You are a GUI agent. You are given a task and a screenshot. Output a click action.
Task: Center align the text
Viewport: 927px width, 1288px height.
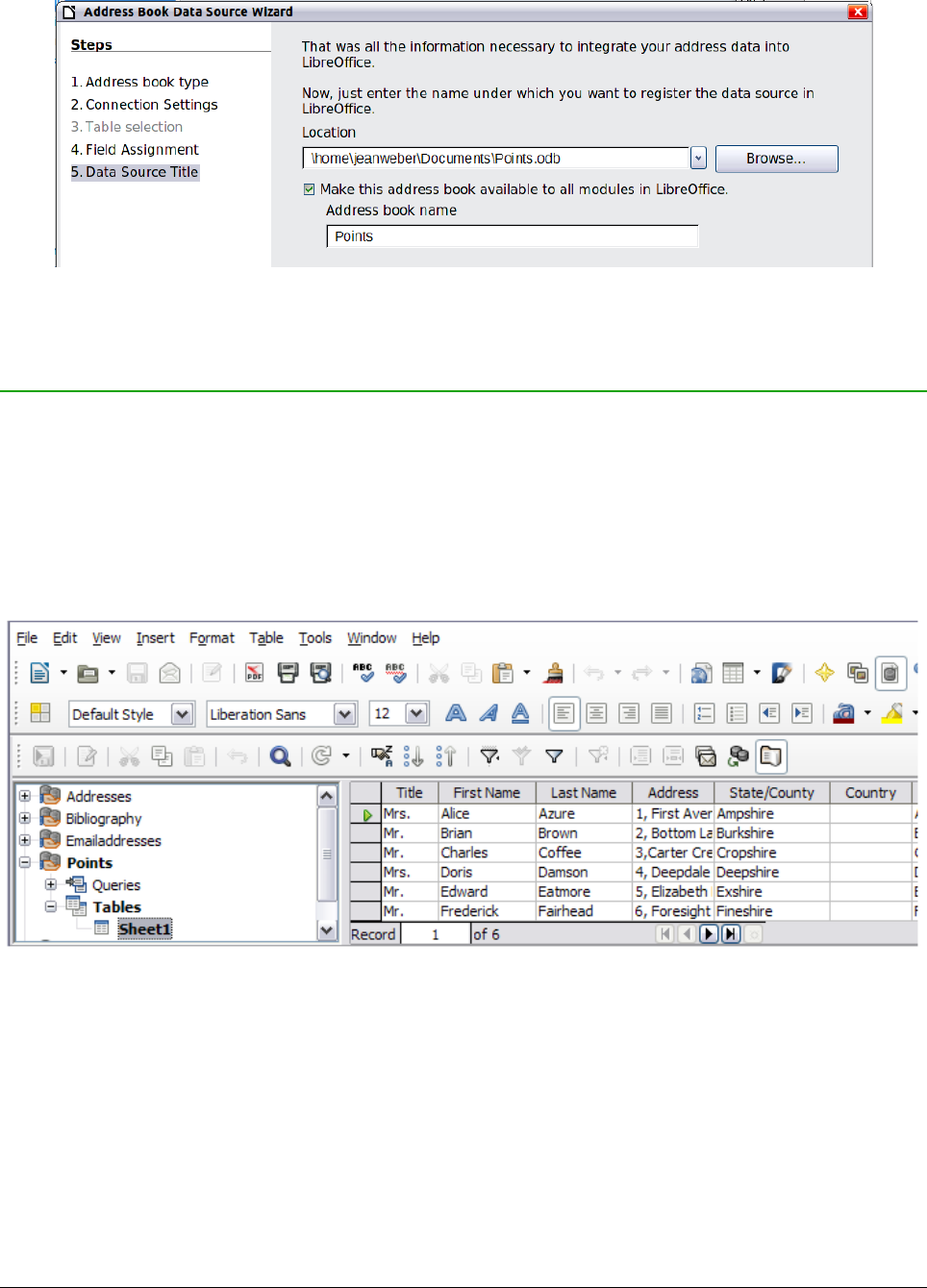tap(596, 713)
